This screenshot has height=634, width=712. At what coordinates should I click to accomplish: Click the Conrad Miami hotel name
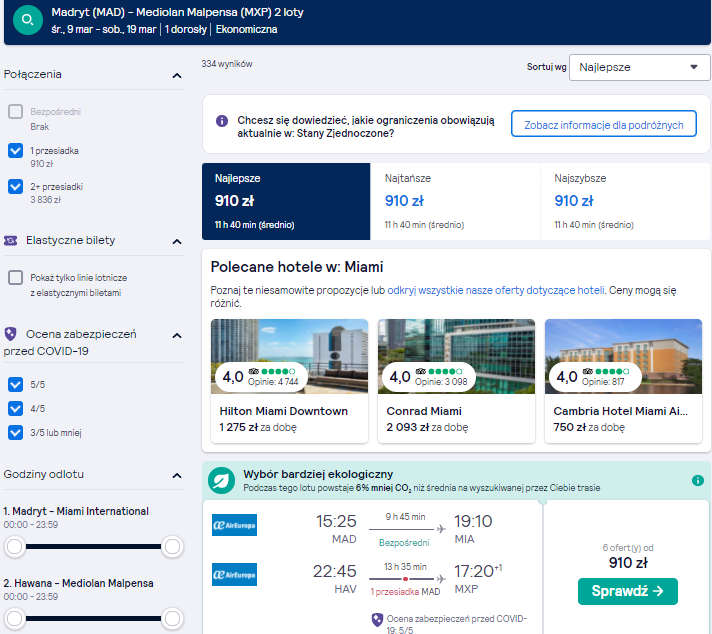[x=424, y=411]
